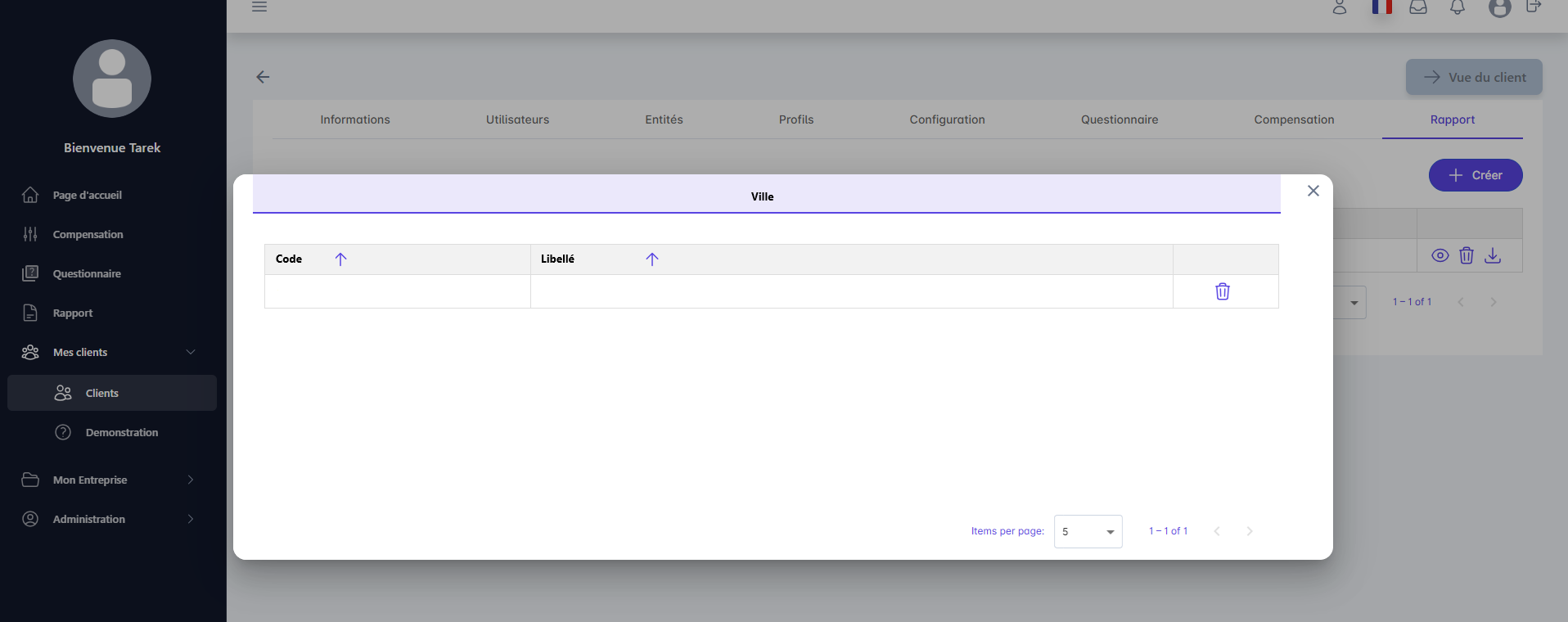Click the eye icon to view report

coord(1440,255)
